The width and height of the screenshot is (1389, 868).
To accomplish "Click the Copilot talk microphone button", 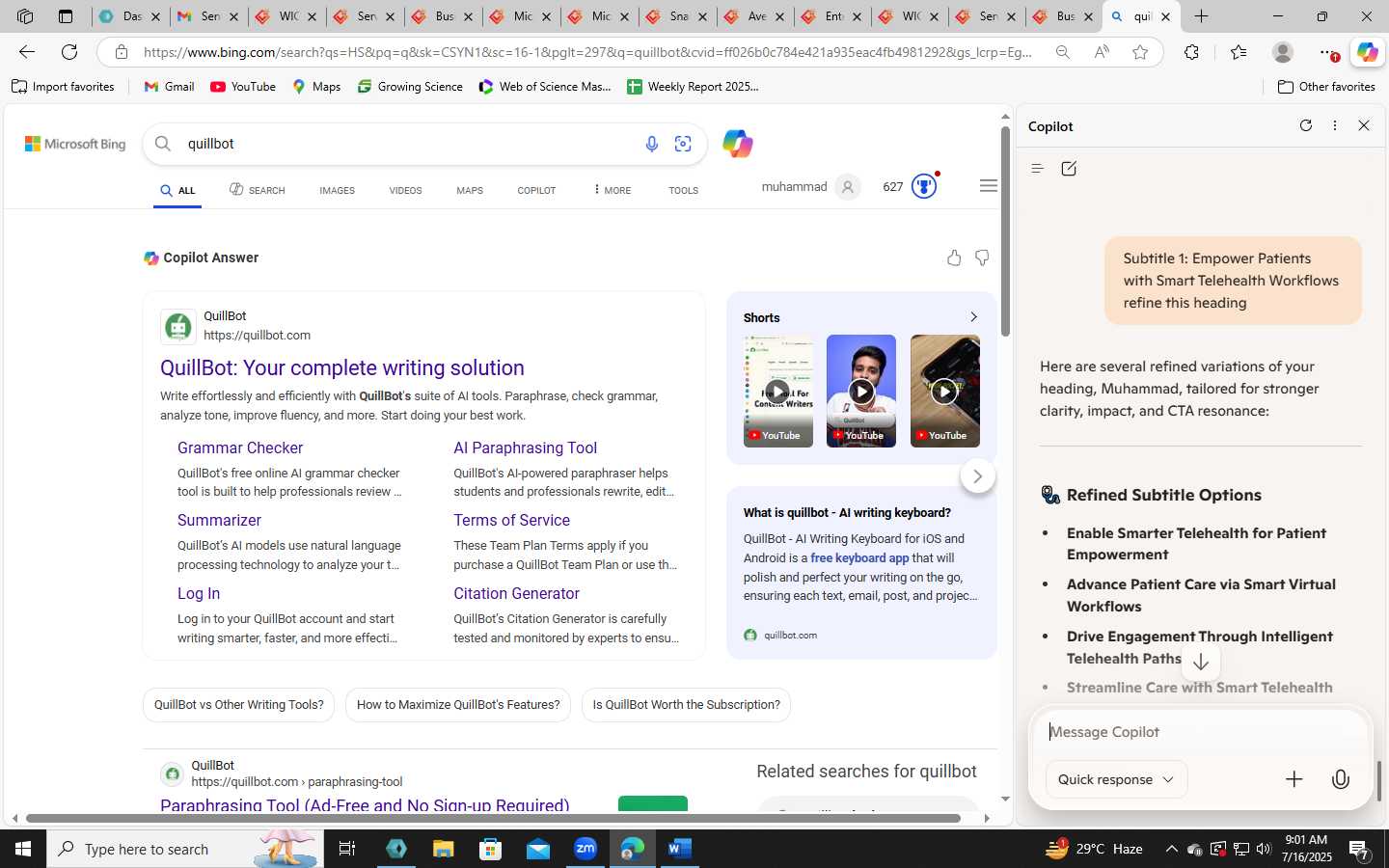I will click(1341, 779).
